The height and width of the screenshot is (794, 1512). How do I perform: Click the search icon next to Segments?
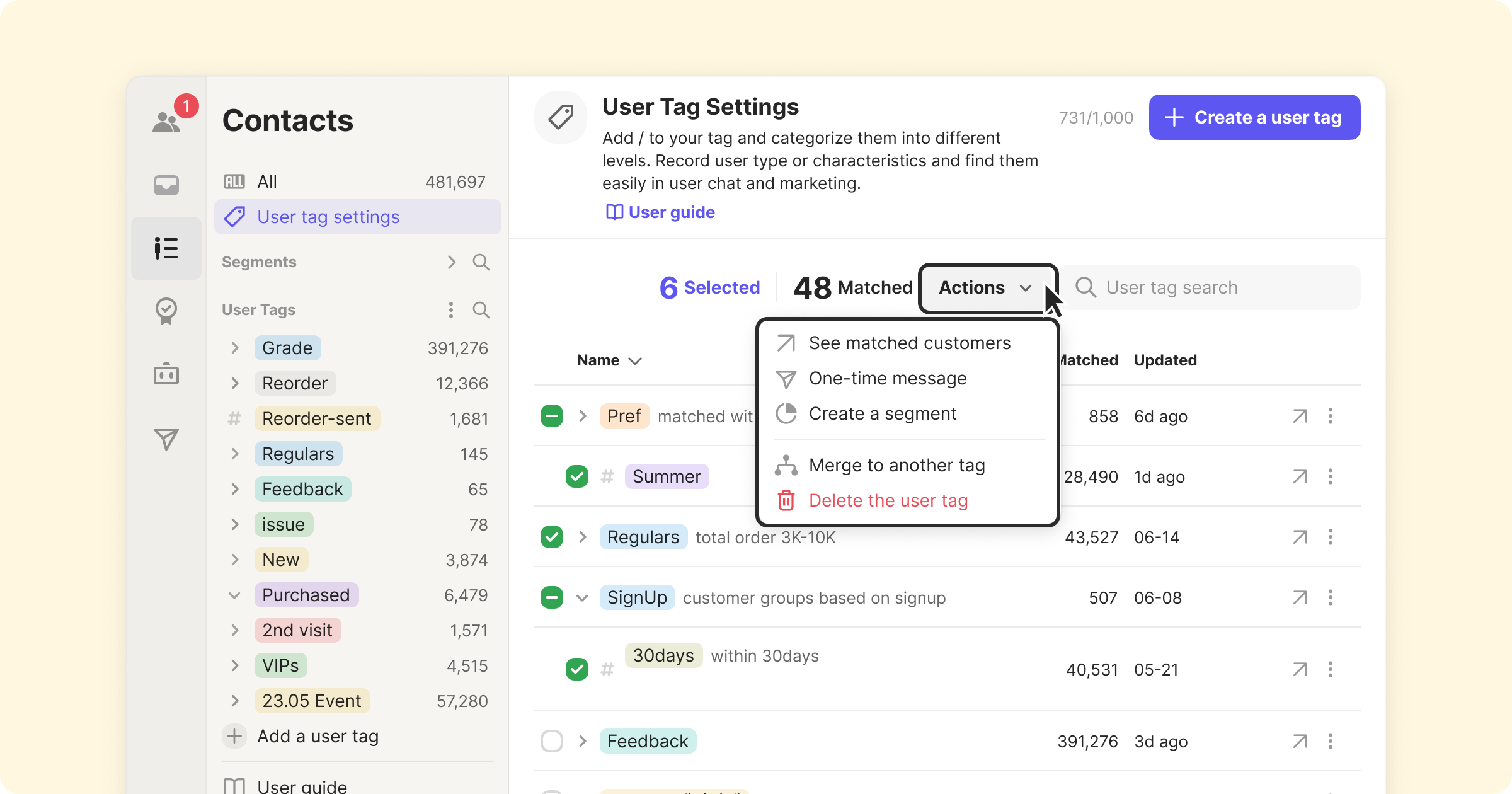click(x=481, y=262)
